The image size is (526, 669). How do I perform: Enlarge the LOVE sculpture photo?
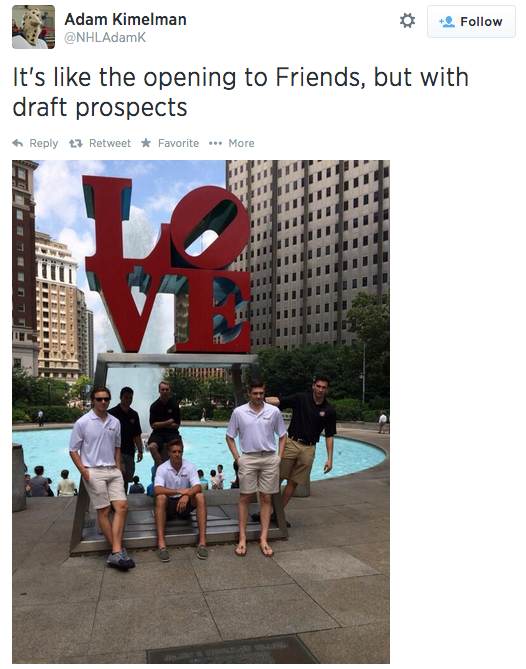click(201, 412)
